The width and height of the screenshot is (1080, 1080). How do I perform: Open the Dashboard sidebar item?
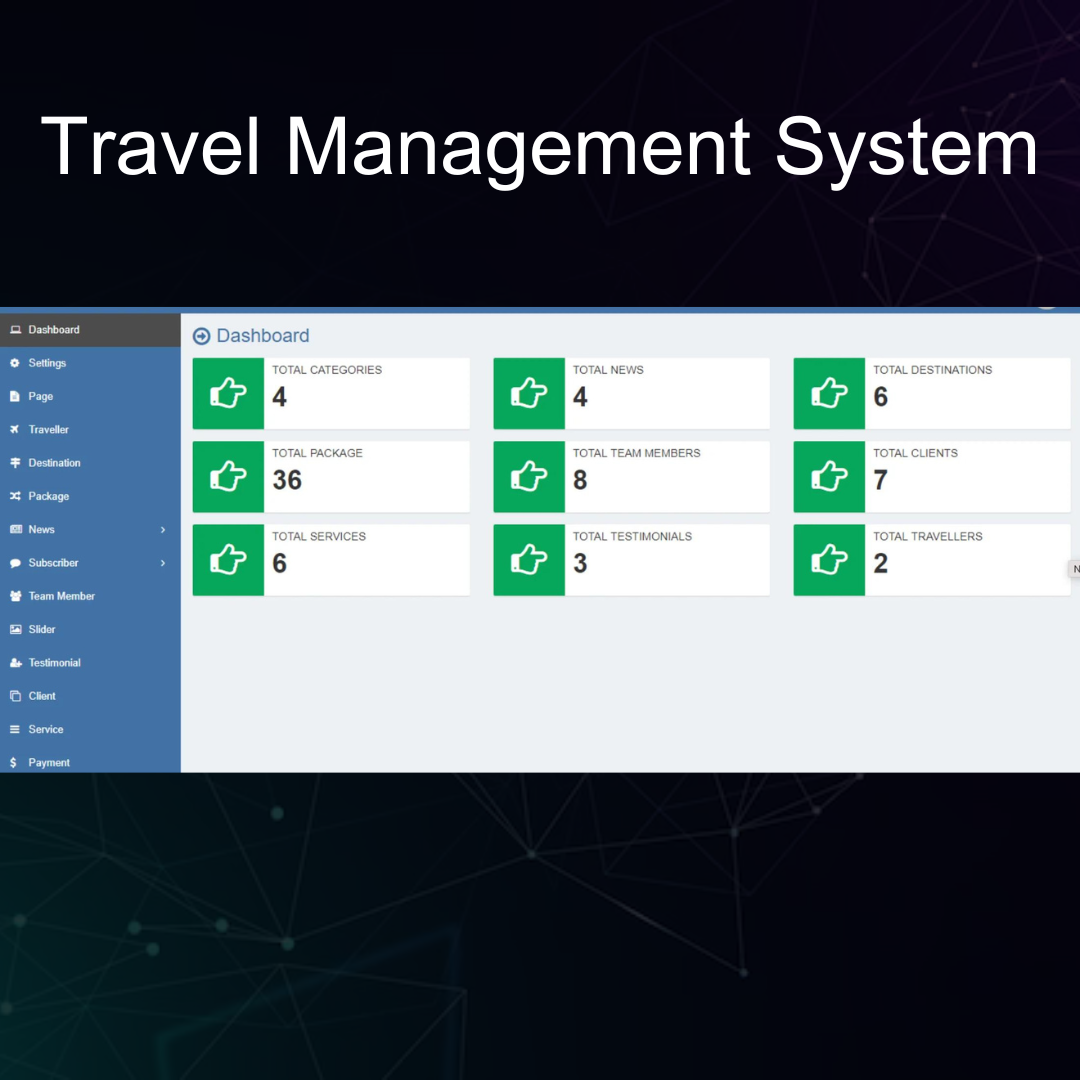pos(54,330)
